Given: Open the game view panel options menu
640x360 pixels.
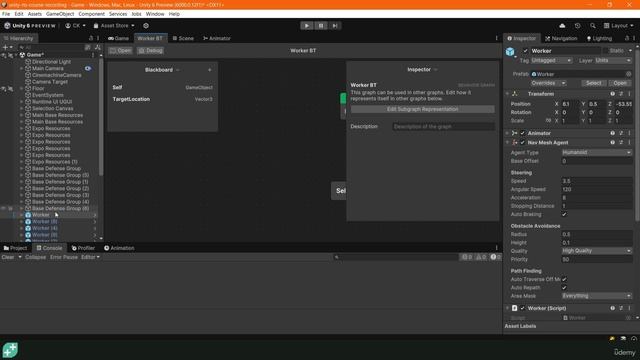Looking at the screenshot, I should 496,38.
